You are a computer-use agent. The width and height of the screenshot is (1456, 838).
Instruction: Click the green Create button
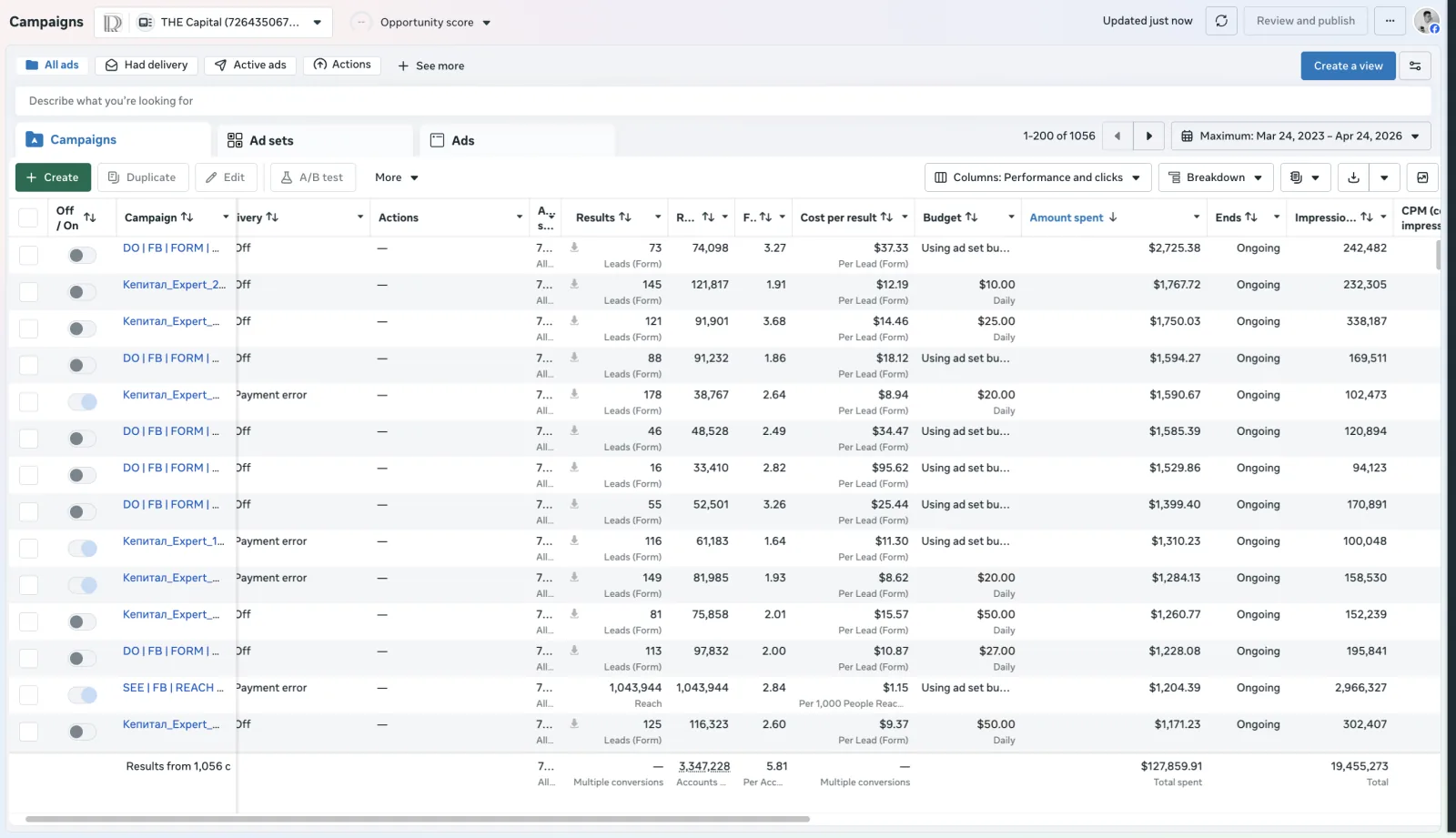pos(53,177)
